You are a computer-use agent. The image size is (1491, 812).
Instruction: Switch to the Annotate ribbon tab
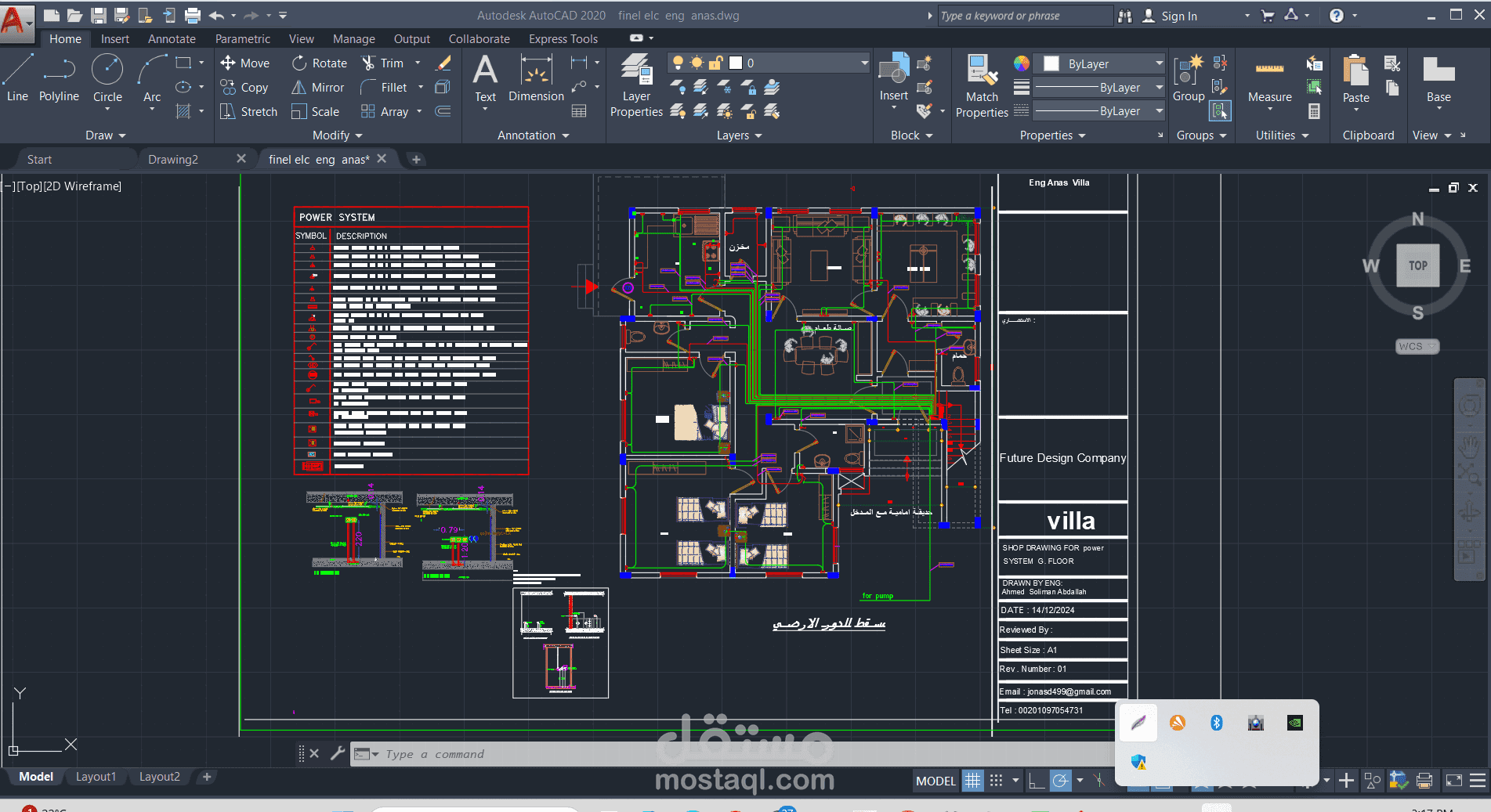point(171,38)
